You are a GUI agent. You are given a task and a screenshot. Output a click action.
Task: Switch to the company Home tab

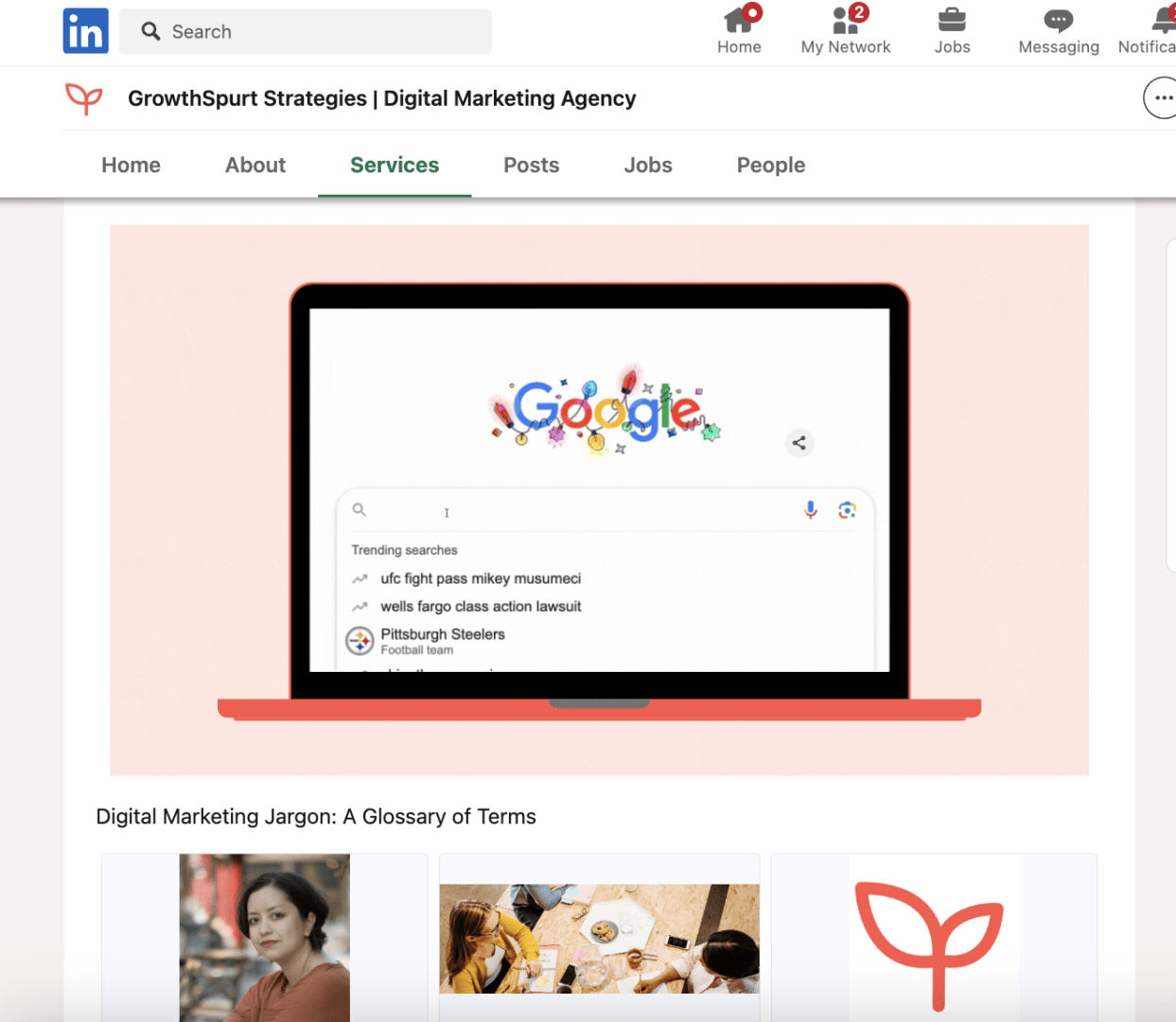point(131,165)
